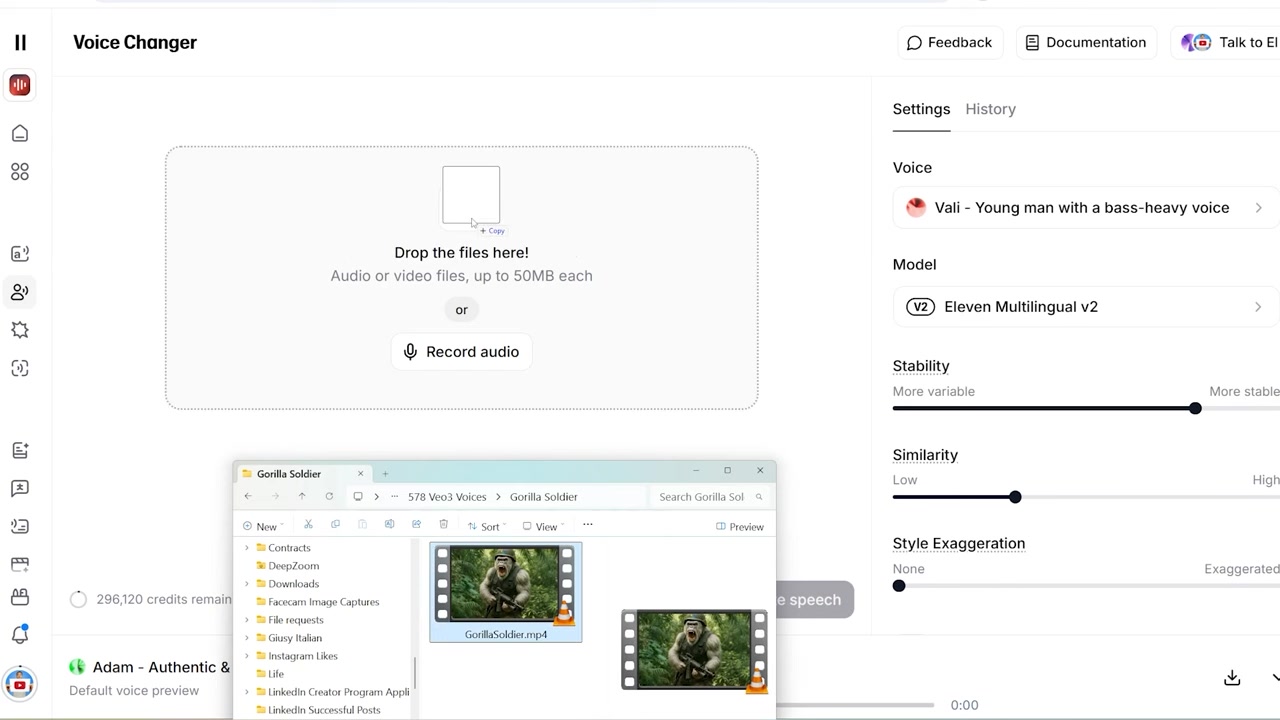Select the Voice Changer sidebar icon

tap(20, 292)
